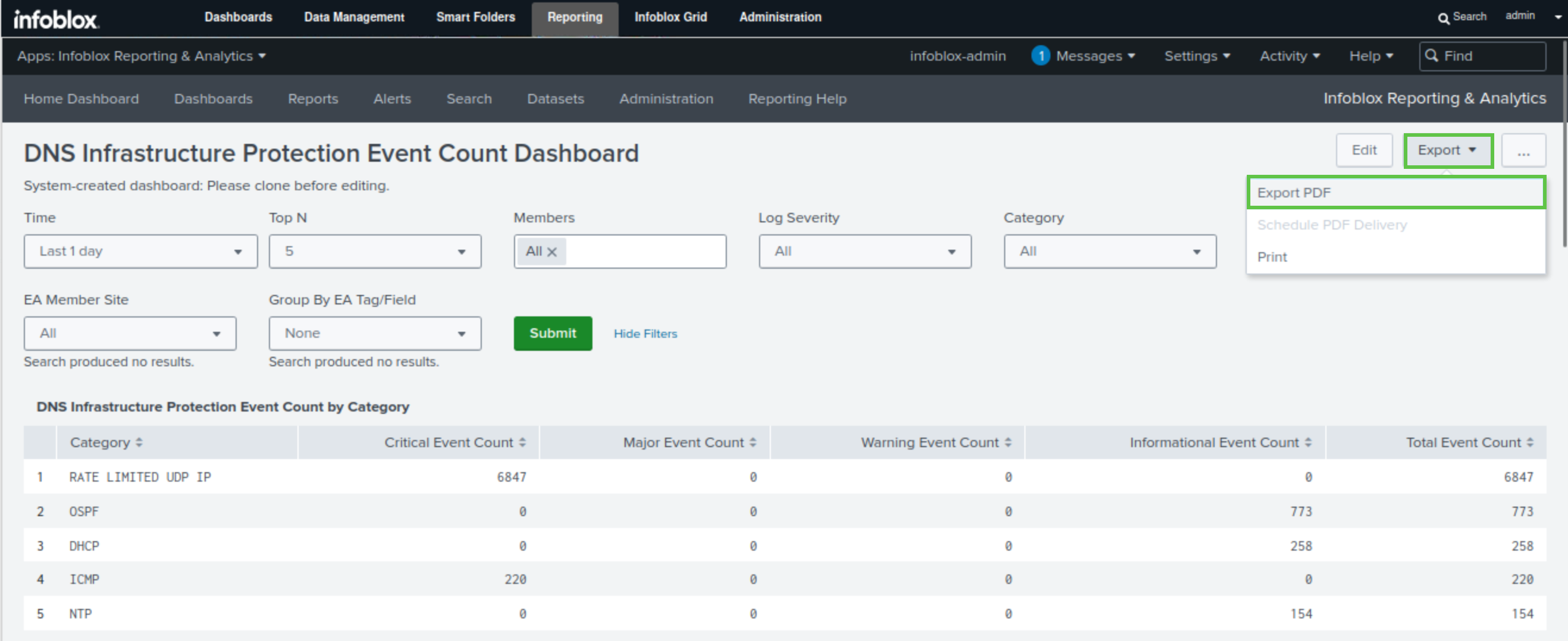Click the dashboard title heading
Viewport: 1568px width, 641px height.
click(x=331, y=153)
